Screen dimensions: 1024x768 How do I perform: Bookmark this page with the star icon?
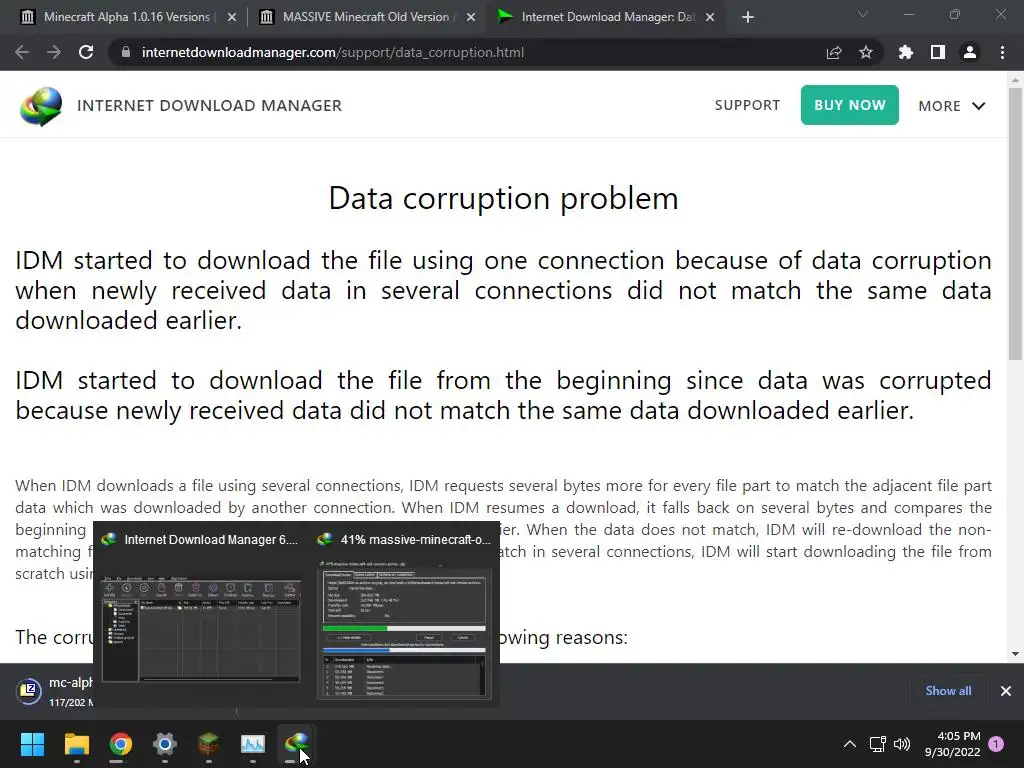(x=866, y=52)
